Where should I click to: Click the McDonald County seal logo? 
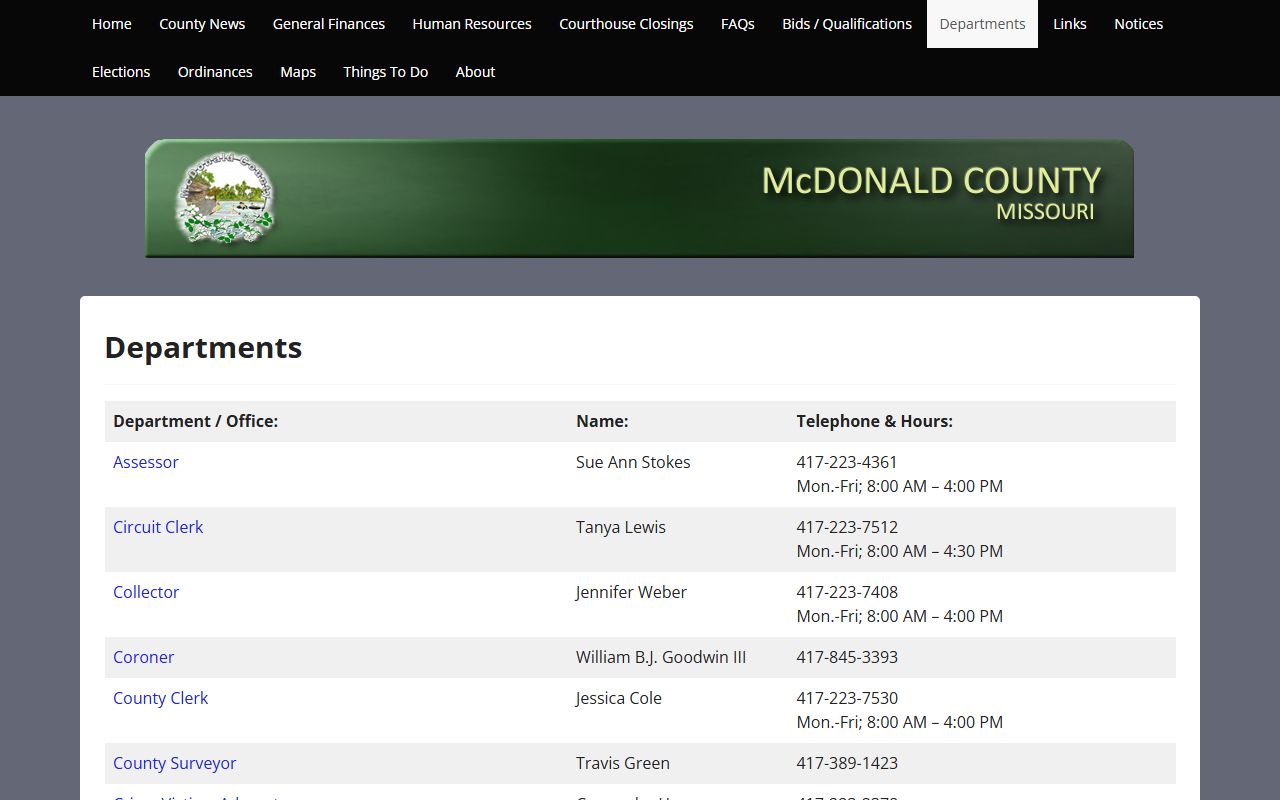[x=224, y=198]
